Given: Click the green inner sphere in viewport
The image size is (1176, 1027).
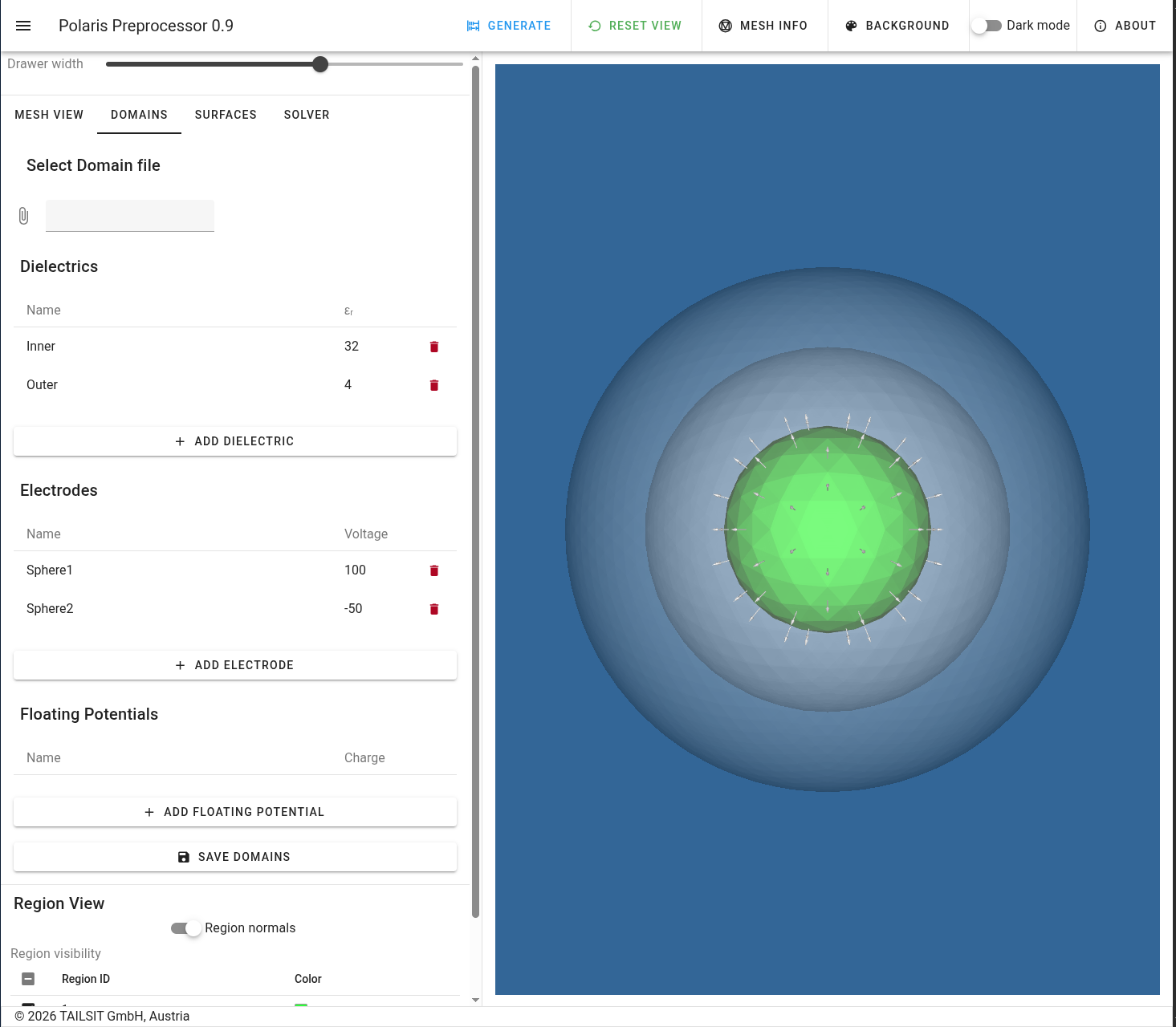Looking at the screenshot, I should tap(828, 530).
